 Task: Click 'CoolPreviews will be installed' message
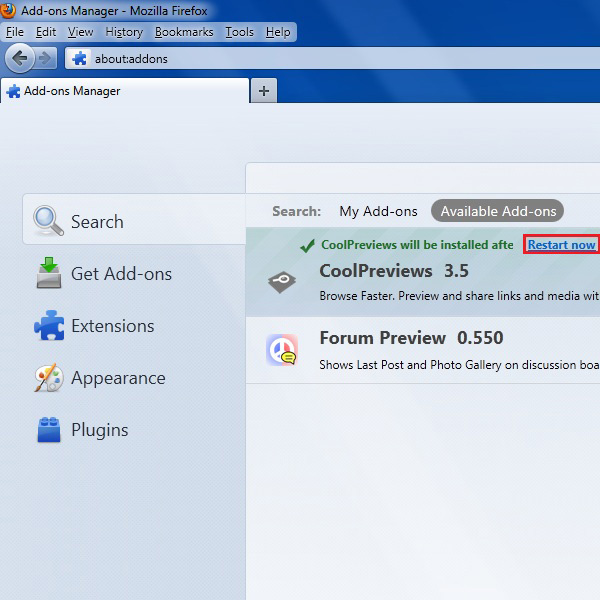pos(417,245)
